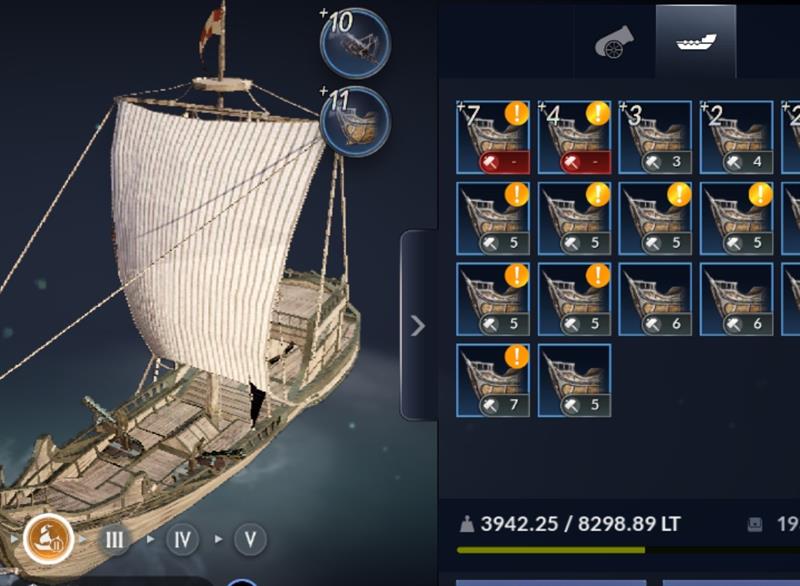Viewport: 800px width, 586px height.
Task: Click the warning badge on the +7 hull
Action: click(x=516, y=113)
